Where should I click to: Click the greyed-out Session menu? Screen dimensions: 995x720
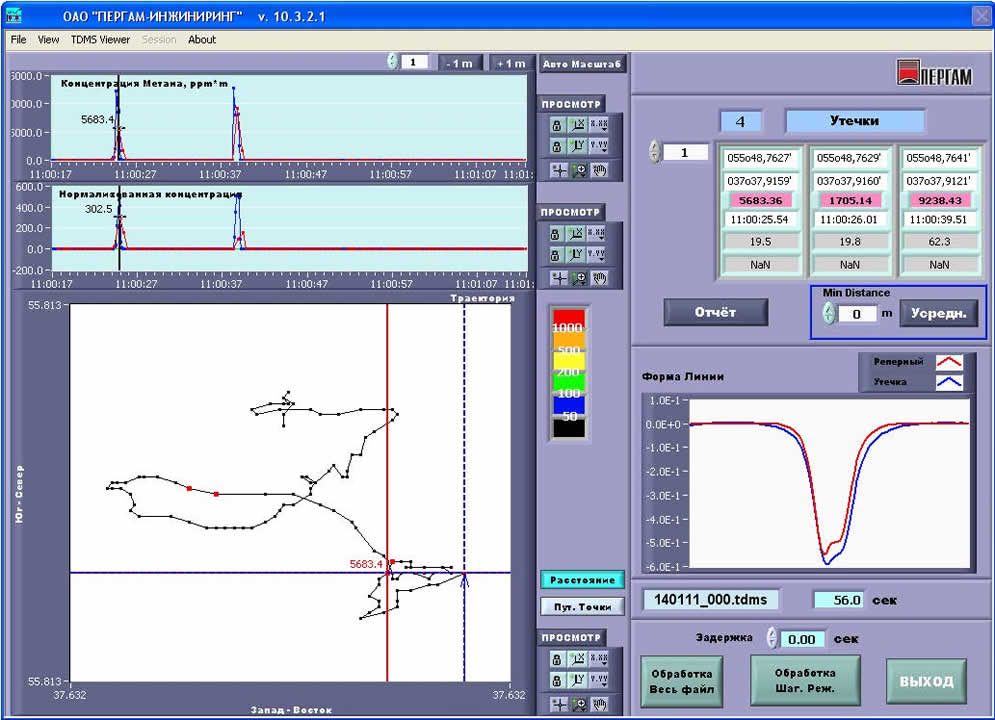(159, 39)
